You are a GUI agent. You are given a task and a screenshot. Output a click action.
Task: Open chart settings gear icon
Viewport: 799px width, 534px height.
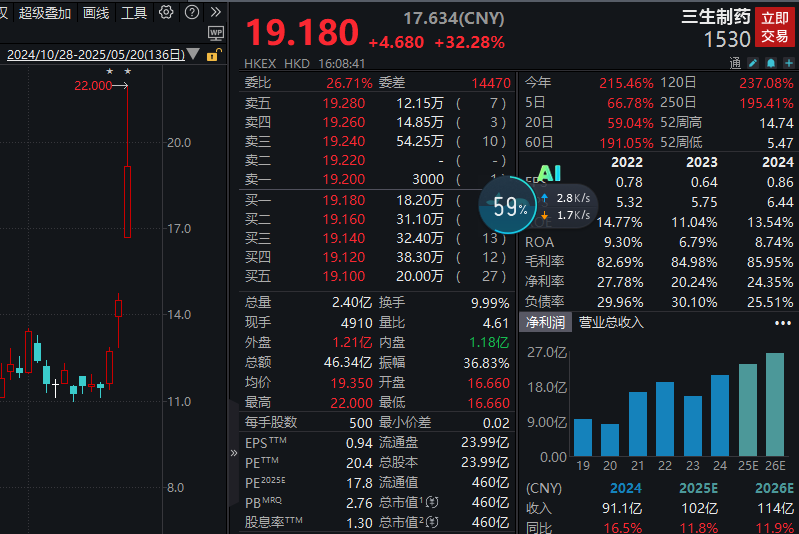[166, 13]
